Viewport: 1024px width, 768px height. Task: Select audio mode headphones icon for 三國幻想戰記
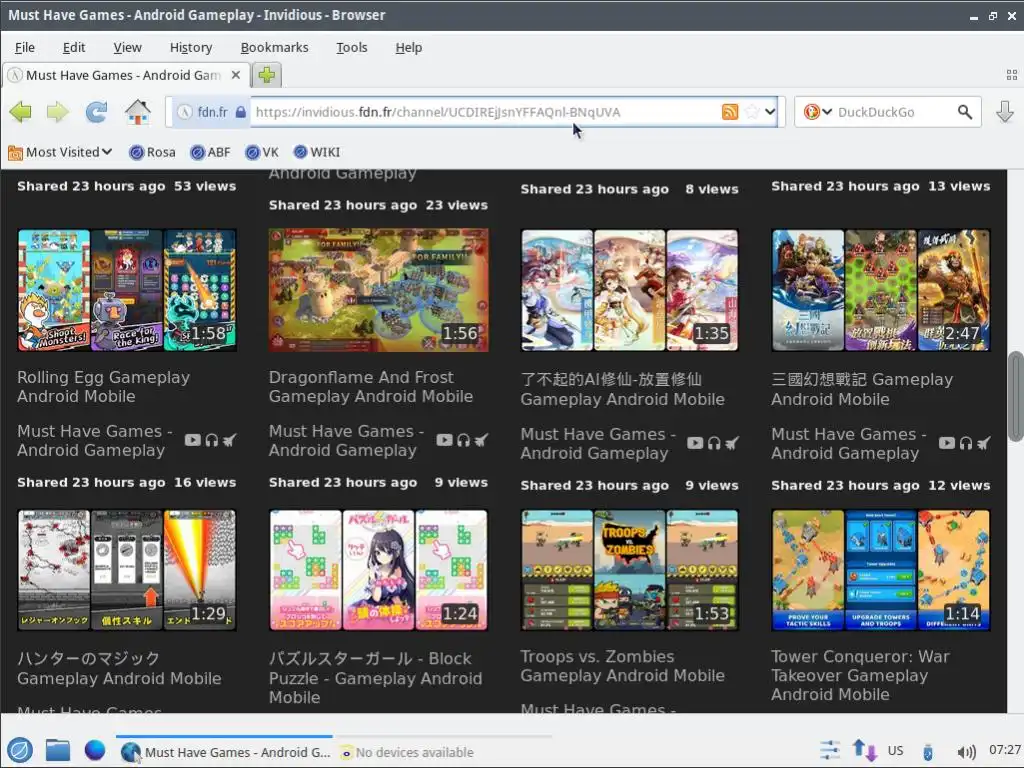pos(965,444)
